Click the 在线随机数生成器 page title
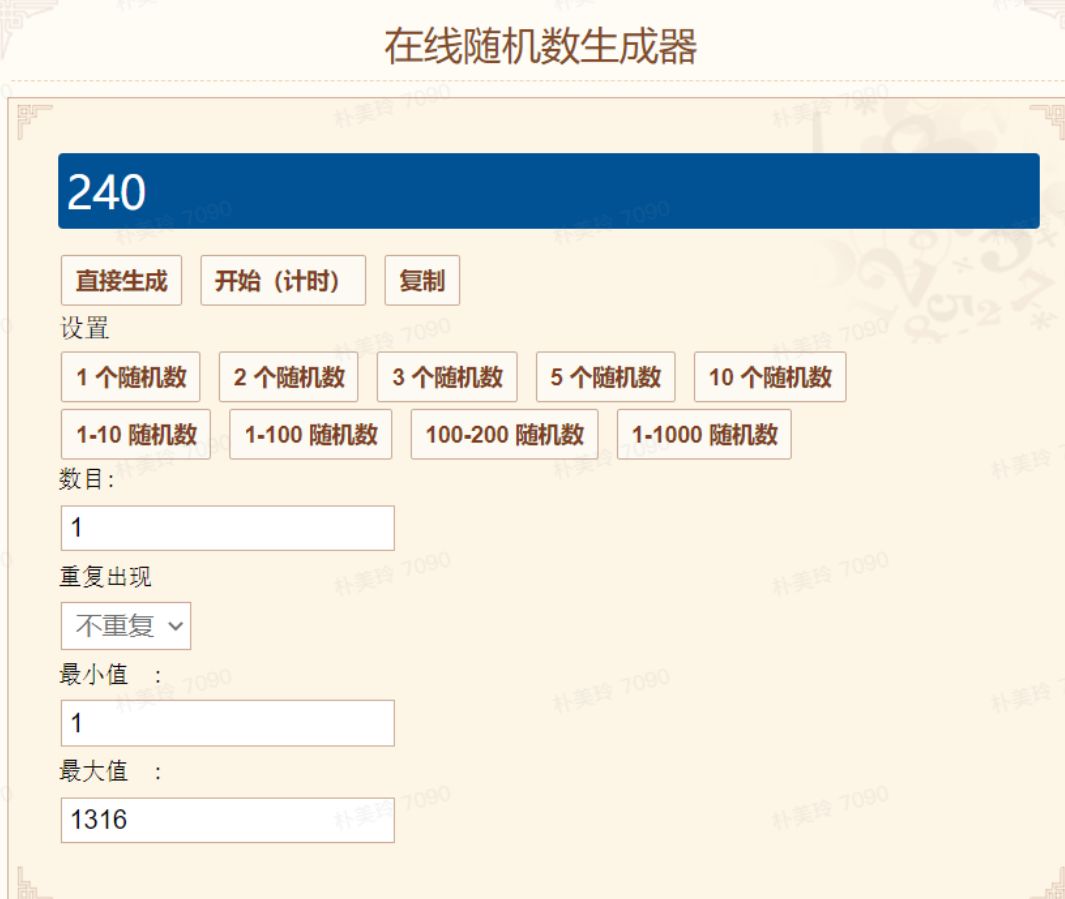Viewport: 1065px width, 899px height. 541,46
